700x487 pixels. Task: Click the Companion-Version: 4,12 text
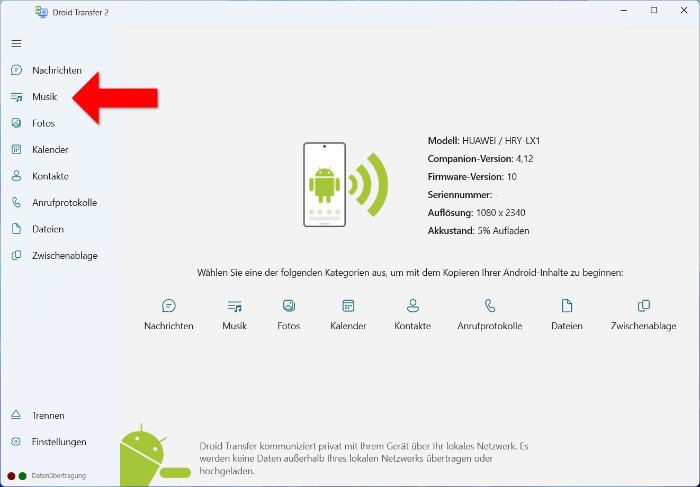[480, 158]
